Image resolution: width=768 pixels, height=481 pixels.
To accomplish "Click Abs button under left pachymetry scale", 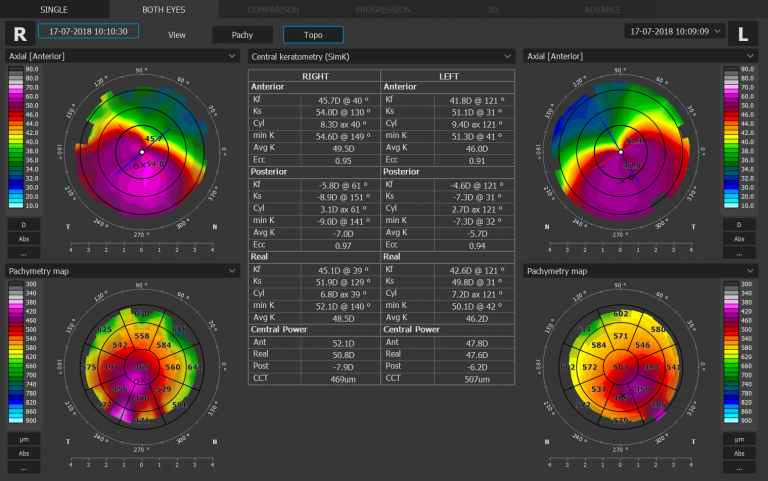I will pos(739,454).
